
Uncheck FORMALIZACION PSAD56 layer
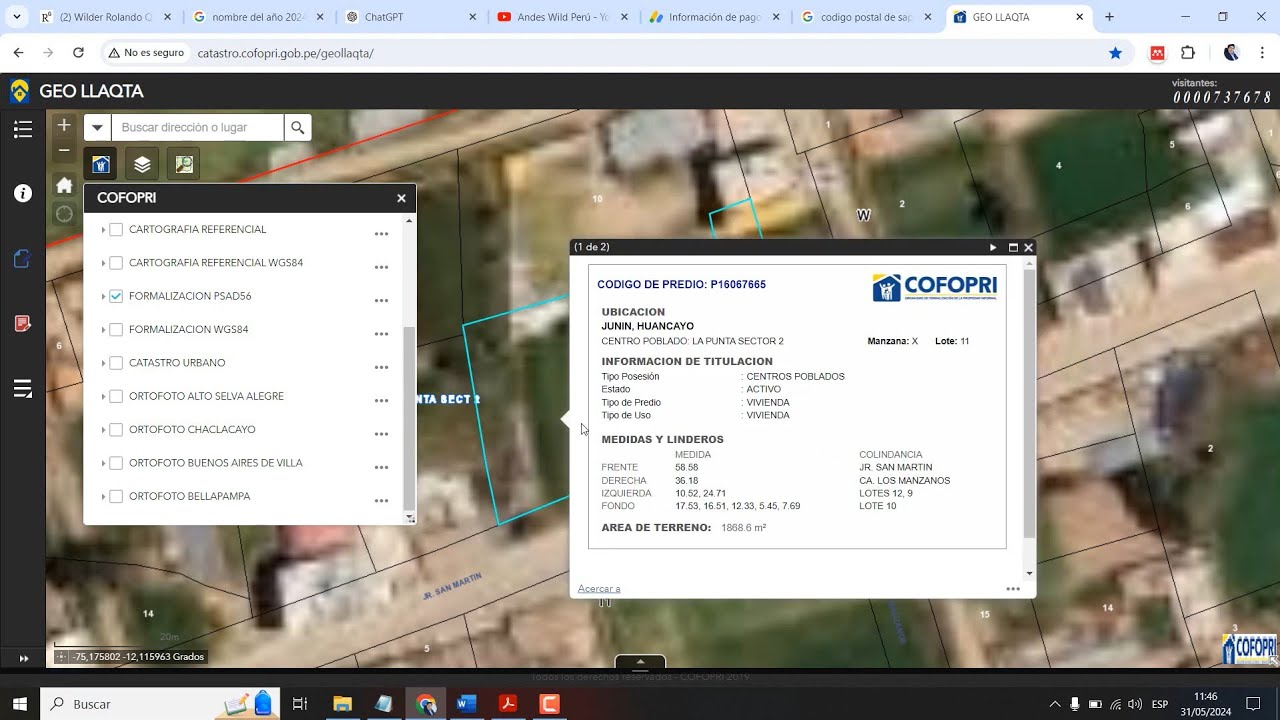pos(116,296)
